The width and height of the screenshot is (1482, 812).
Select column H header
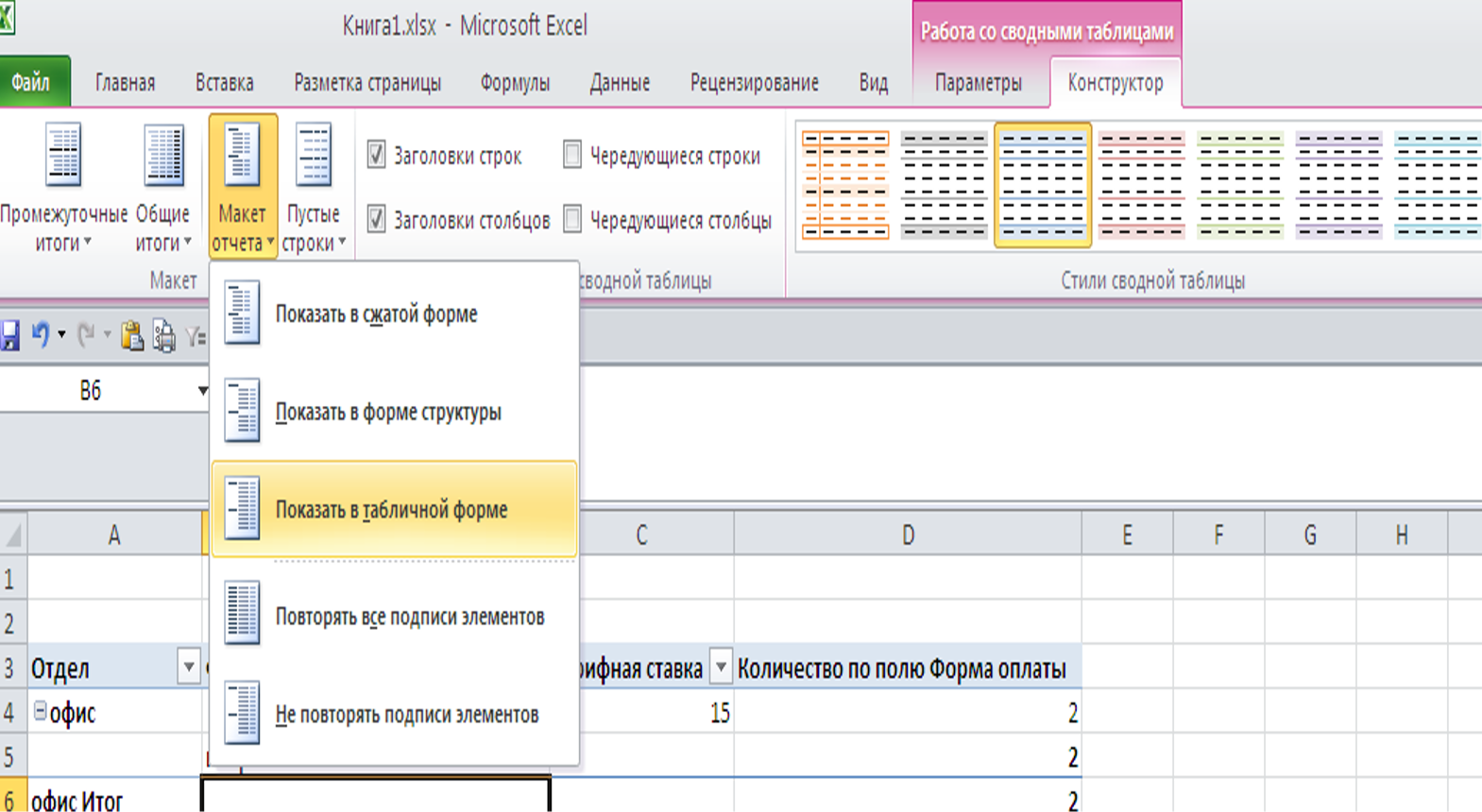pyautogui.click(x=1402, y=535)
